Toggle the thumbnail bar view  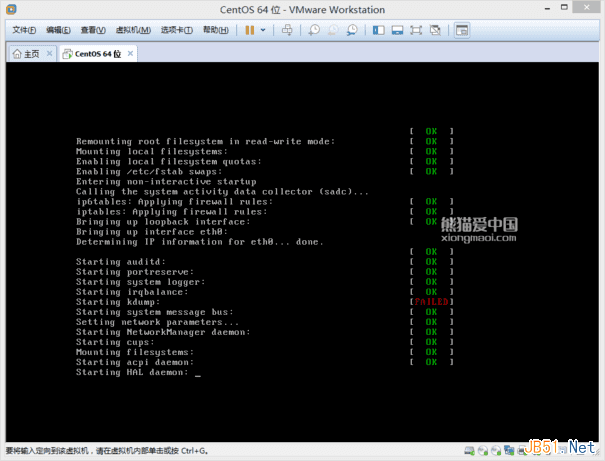[x=397, y=30]
